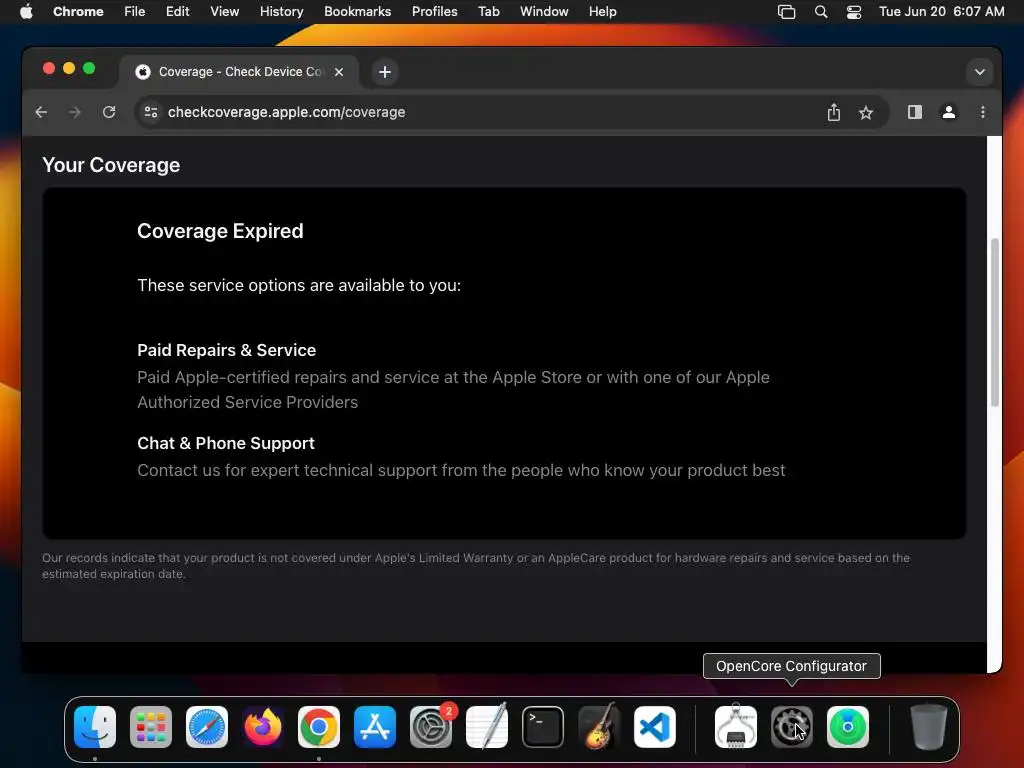
Task: Open the Chrome menu in menu bar
Action: pyautogui.click(x=78, y=11)
